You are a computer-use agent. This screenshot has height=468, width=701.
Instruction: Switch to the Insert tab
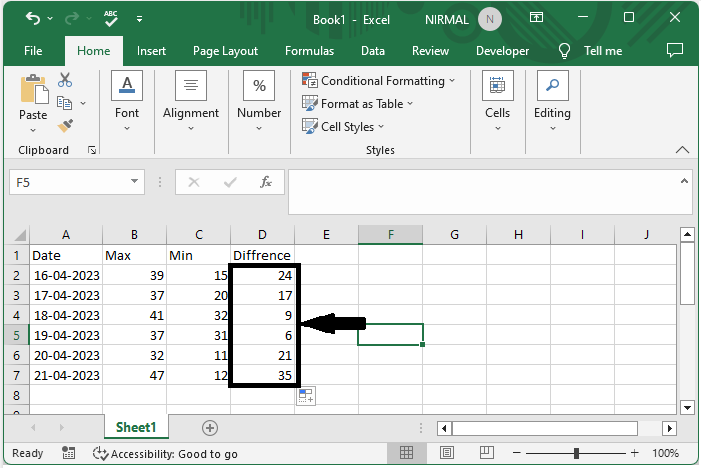tap(151, 51)
